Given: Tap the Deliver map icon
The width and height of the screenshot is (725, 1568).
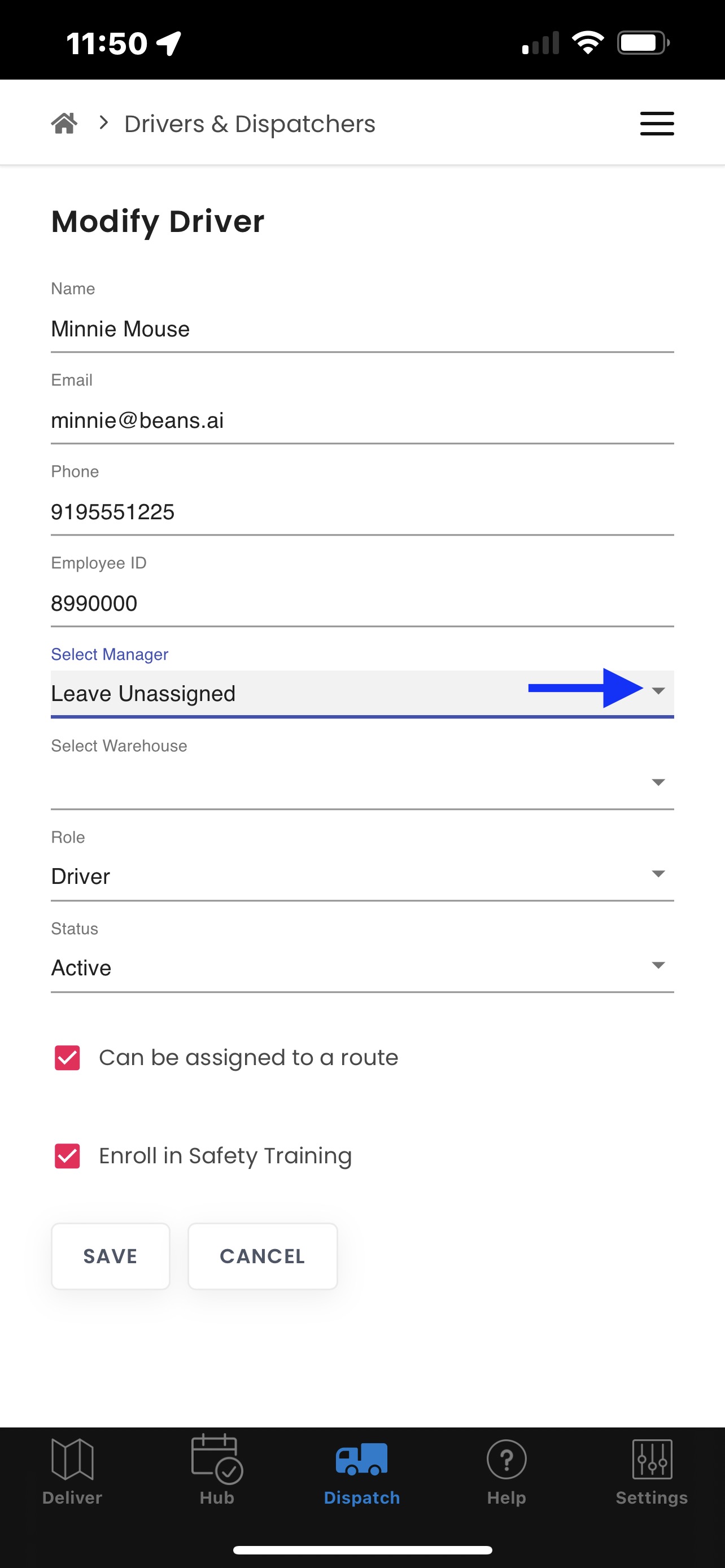Looking at the screenshot, I should point(72,1458).
